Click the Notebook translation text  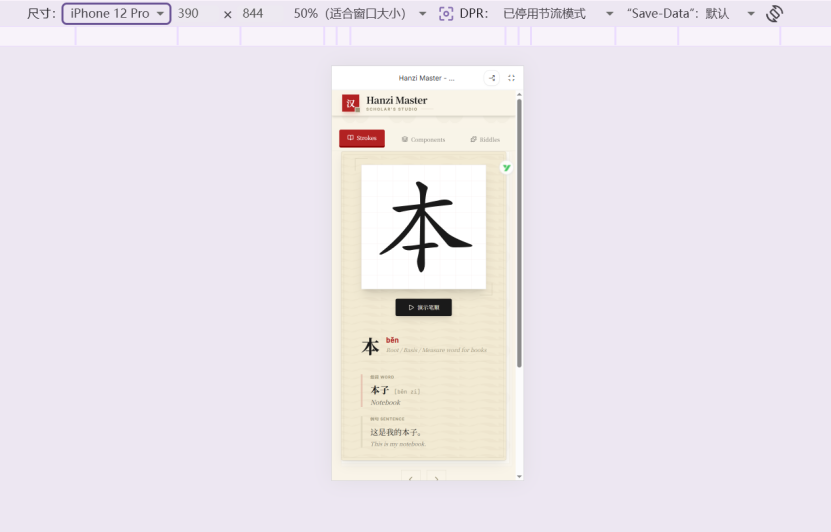tap(385, 403)
